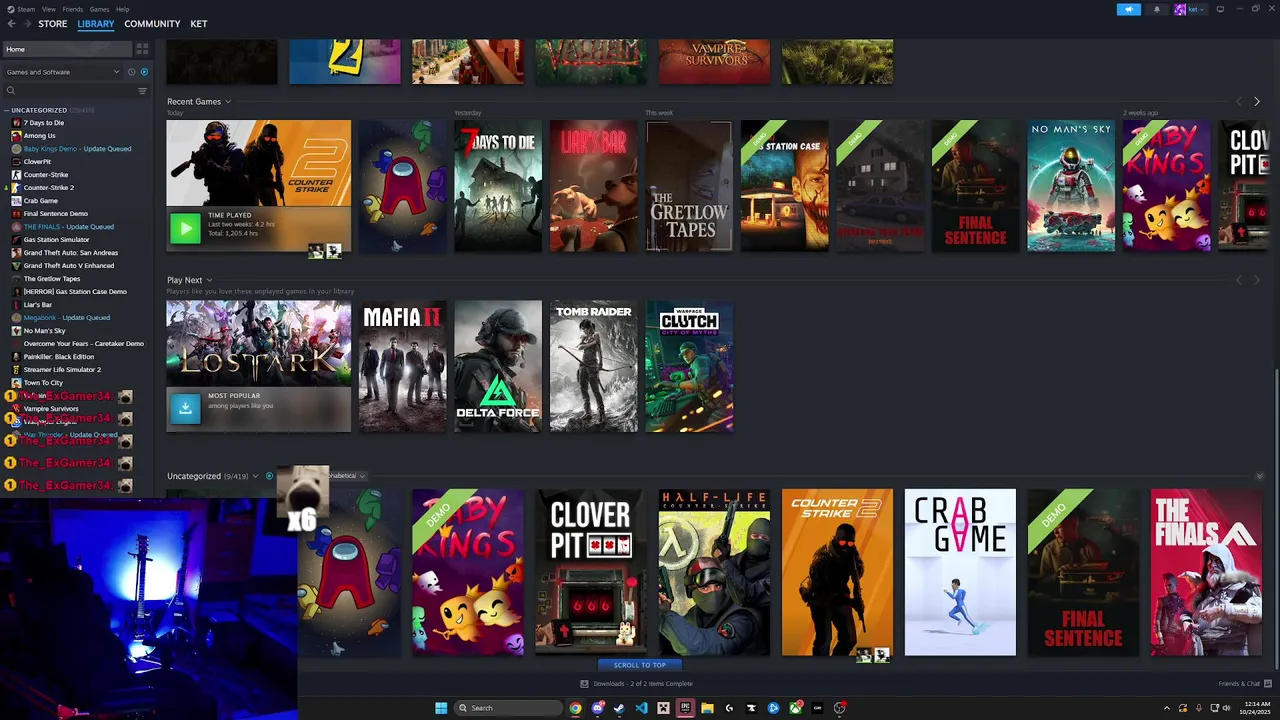Click the back navigation arrow
This screenshot has height=720, width=1280.
tap(11, 24)
